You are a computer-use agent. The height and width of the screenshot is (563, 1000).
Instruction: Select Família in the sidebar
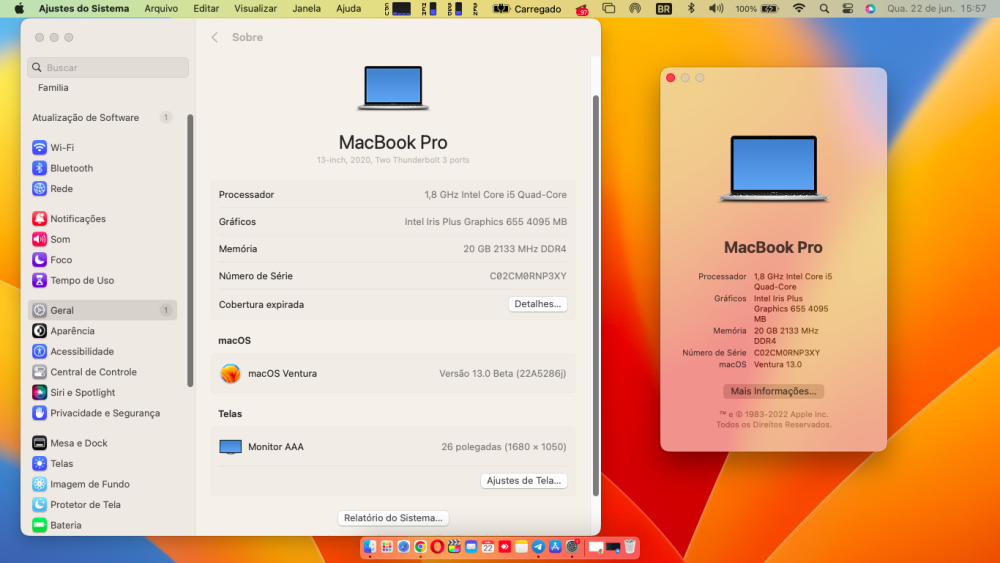(53, 87)
